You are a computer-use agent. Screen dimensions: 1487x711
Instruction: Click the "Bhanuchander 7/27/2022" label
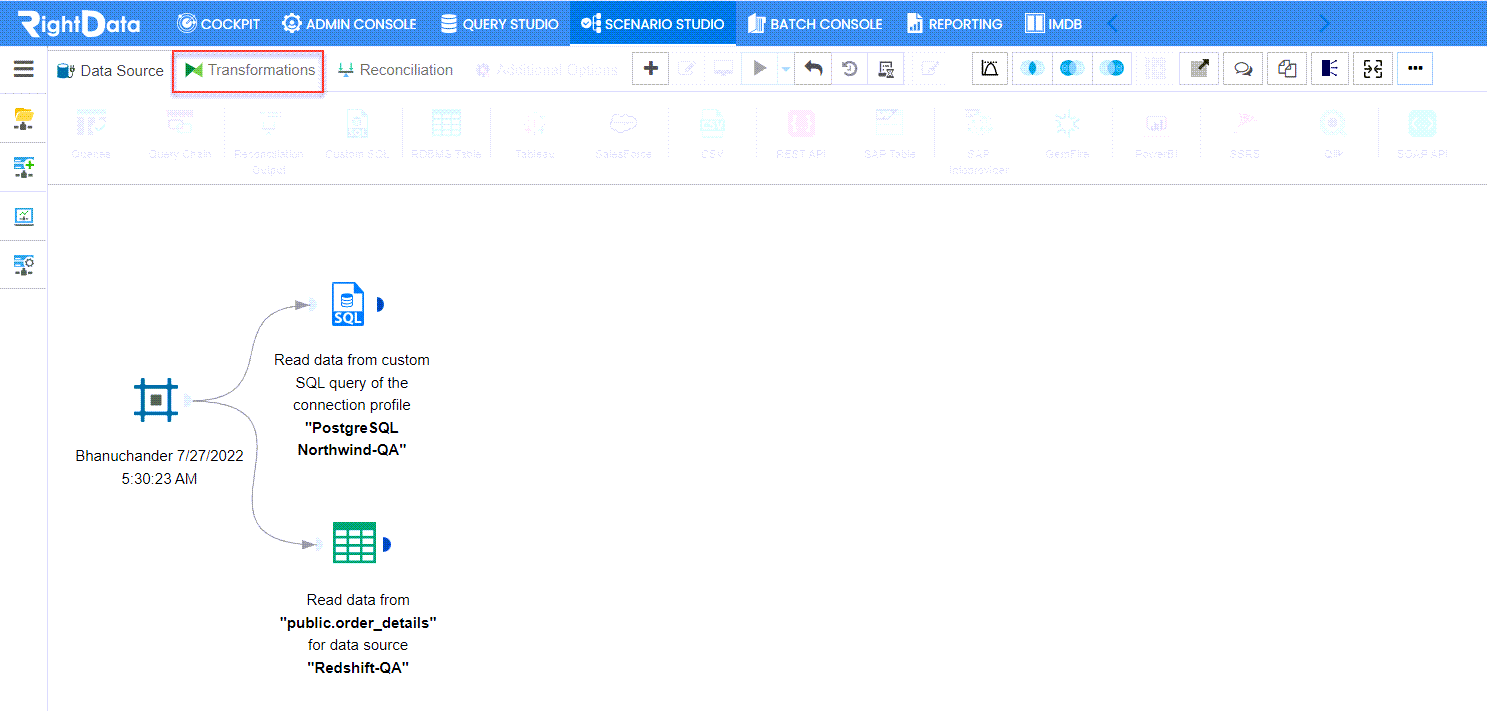pos(160,455)
